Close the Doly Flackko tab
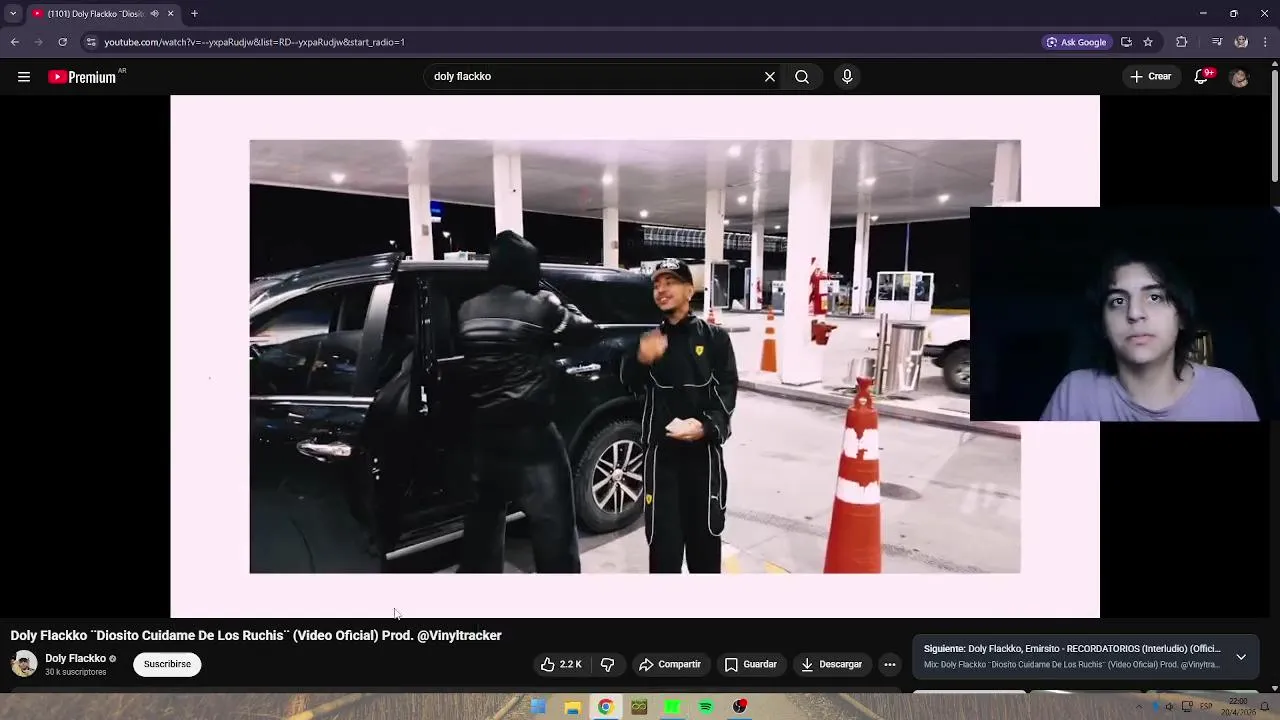Viewport: 1280px width, 720px height. (170, 13)
